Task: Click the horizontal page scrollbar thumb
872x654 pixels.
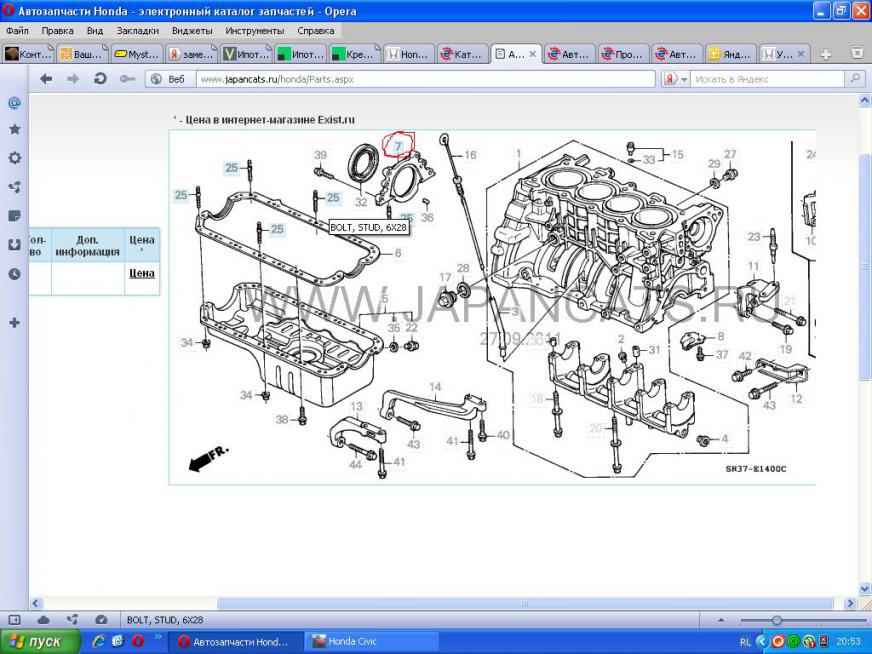Action: pos(524,603)
